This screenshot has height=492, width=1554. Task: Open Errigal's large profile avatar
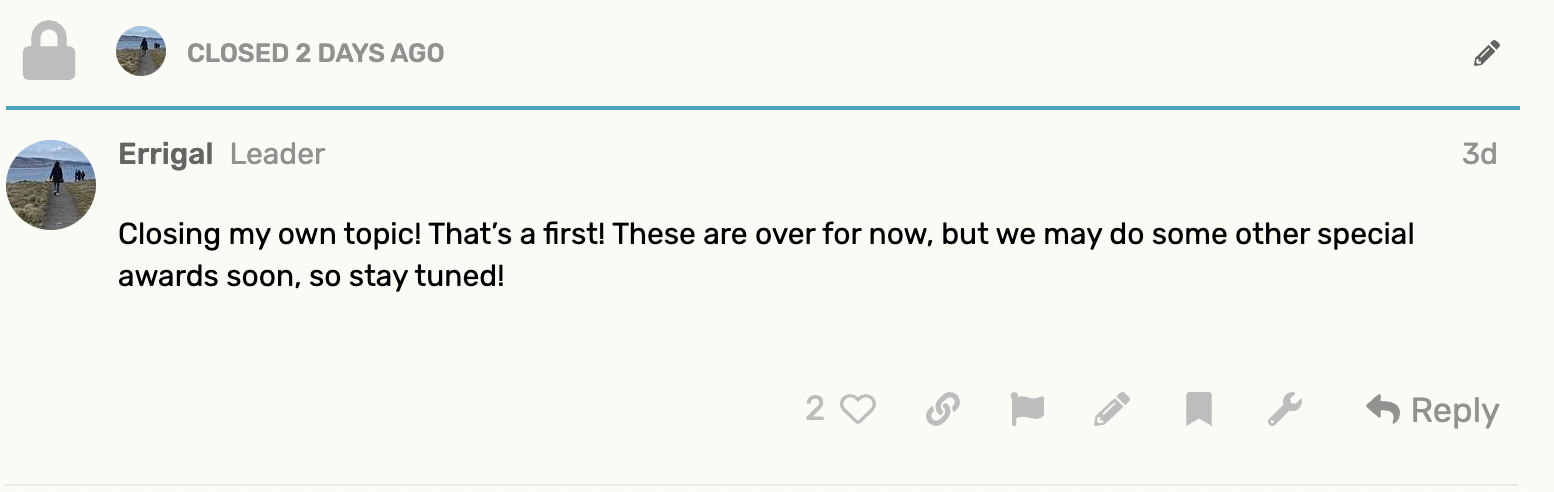[51, 185]
